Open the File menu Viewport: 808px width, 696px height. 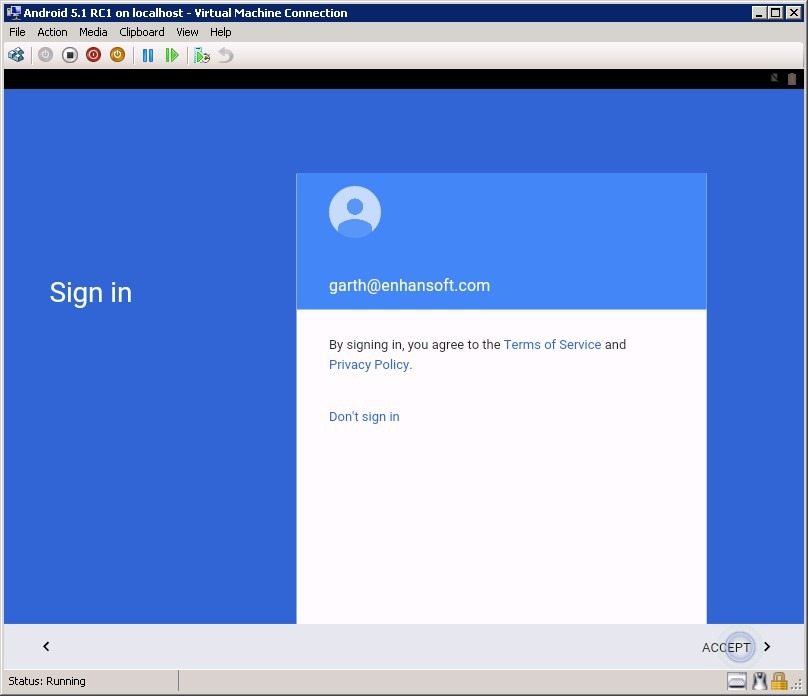coord(17,32)
